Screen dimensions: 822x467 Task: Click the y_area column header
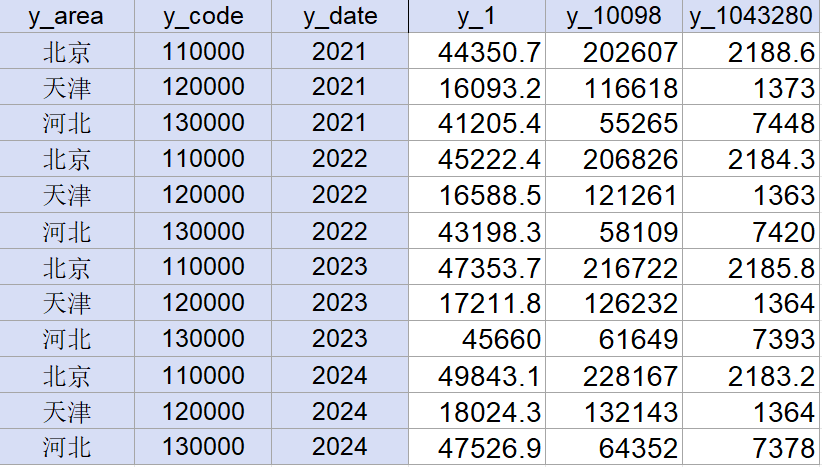(66, 17)
